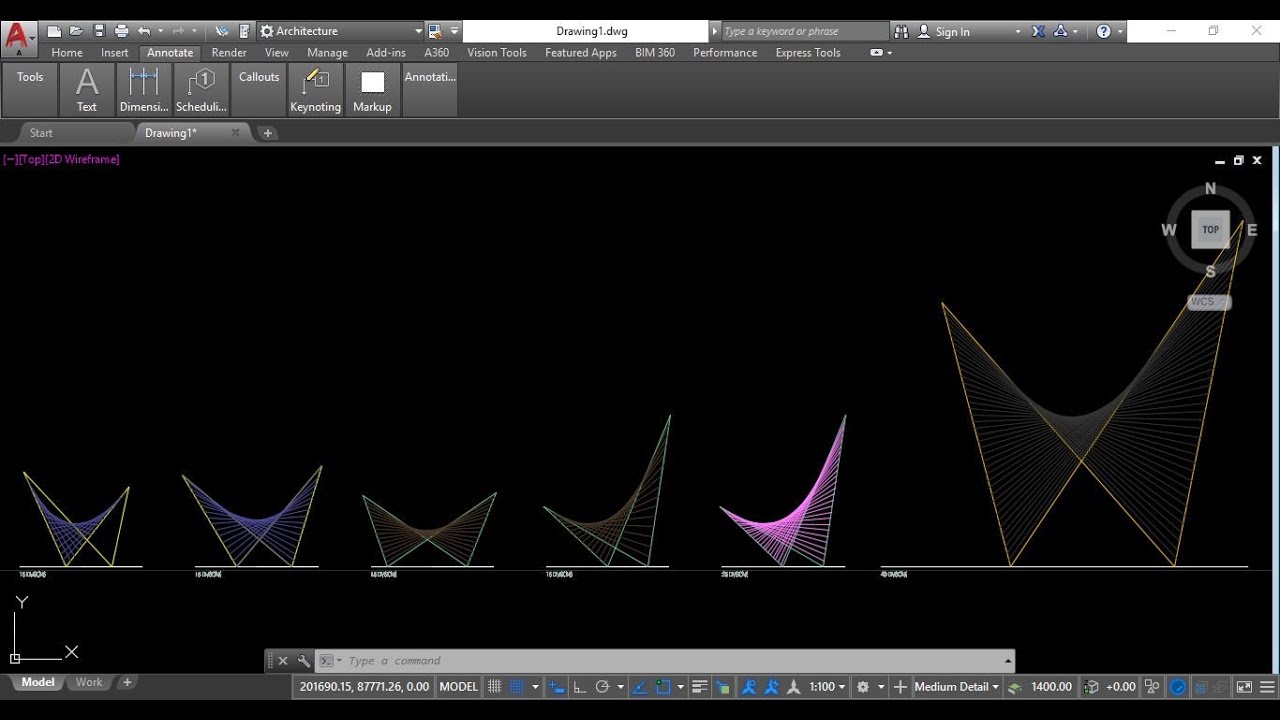Click the Tools panel button
1280x720 pixels.
[30, 90]
